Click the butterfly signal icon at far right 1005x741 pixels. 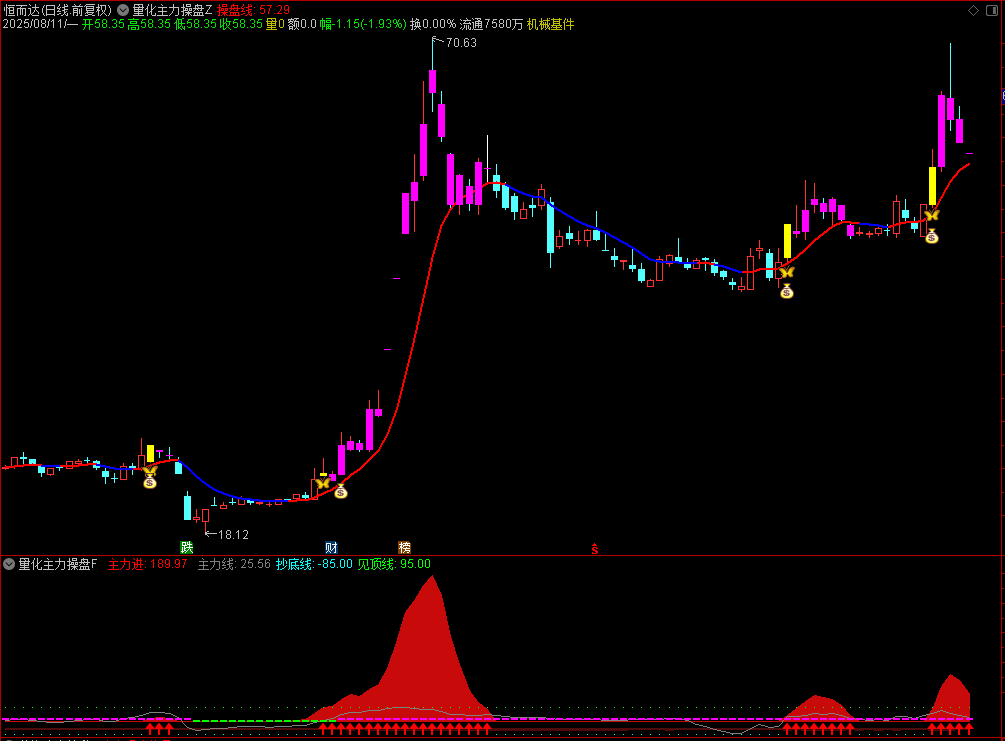tap(932, 215)
